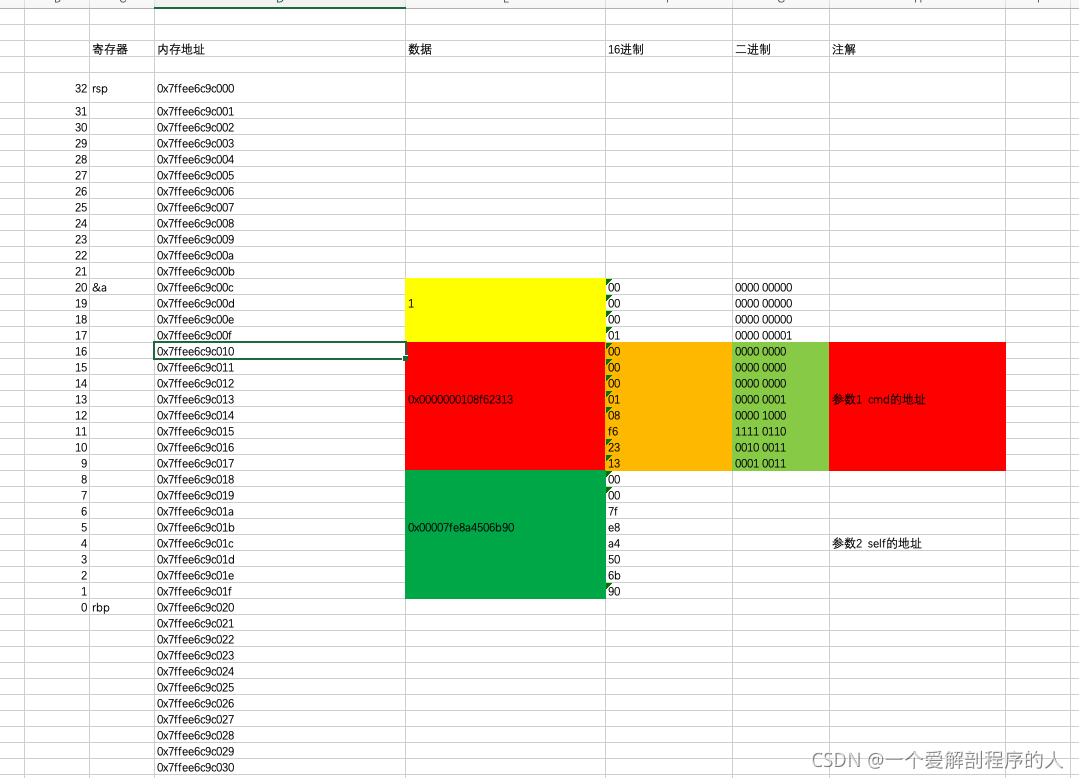Click the binary cell '0001 0011'
The width and height of the screenshot is (1079, 778).
coord(781,463)
